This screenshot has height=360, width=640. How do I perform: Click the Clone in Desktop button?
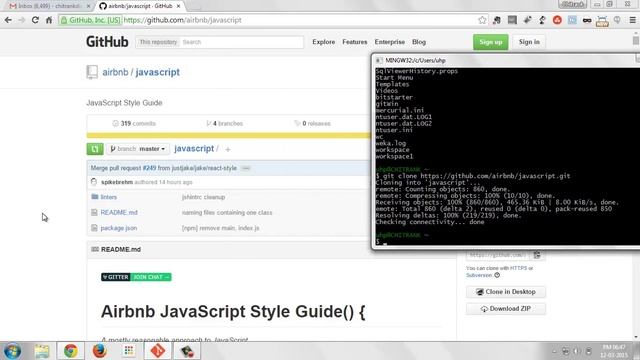tap(506, 292)
